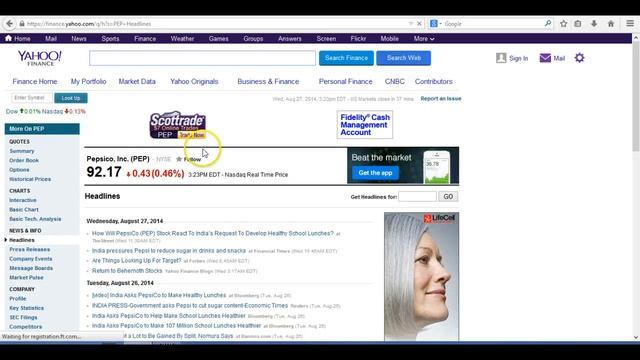Stop page loading with the X icon
The width and height of the screenshot is (640, 360).
click(x=419, y=24)
